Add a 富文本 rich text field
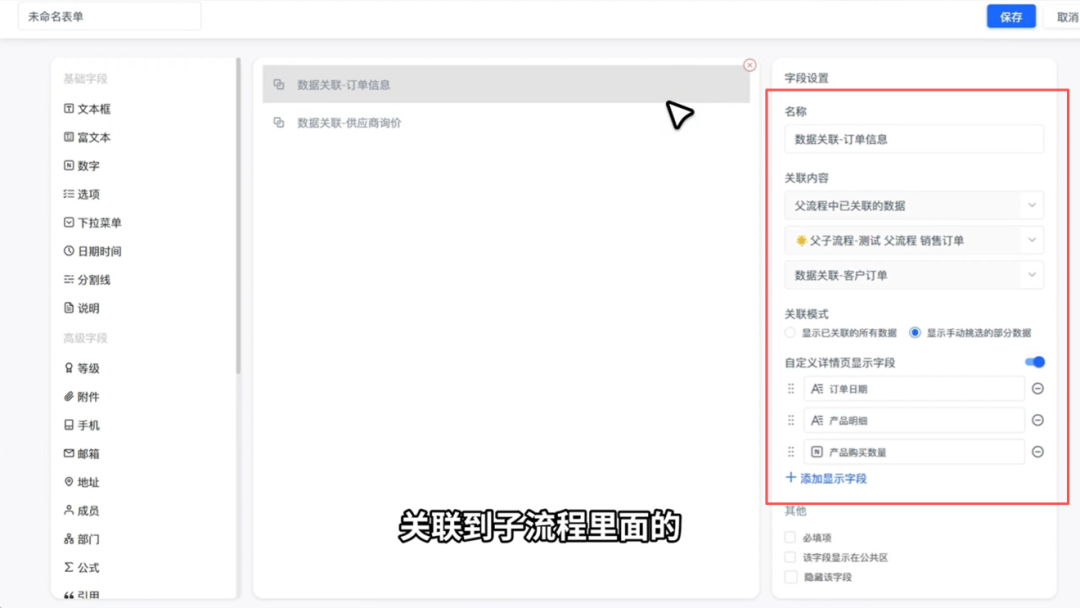This screenshot has height=608, width=1080. coord(87,137)
